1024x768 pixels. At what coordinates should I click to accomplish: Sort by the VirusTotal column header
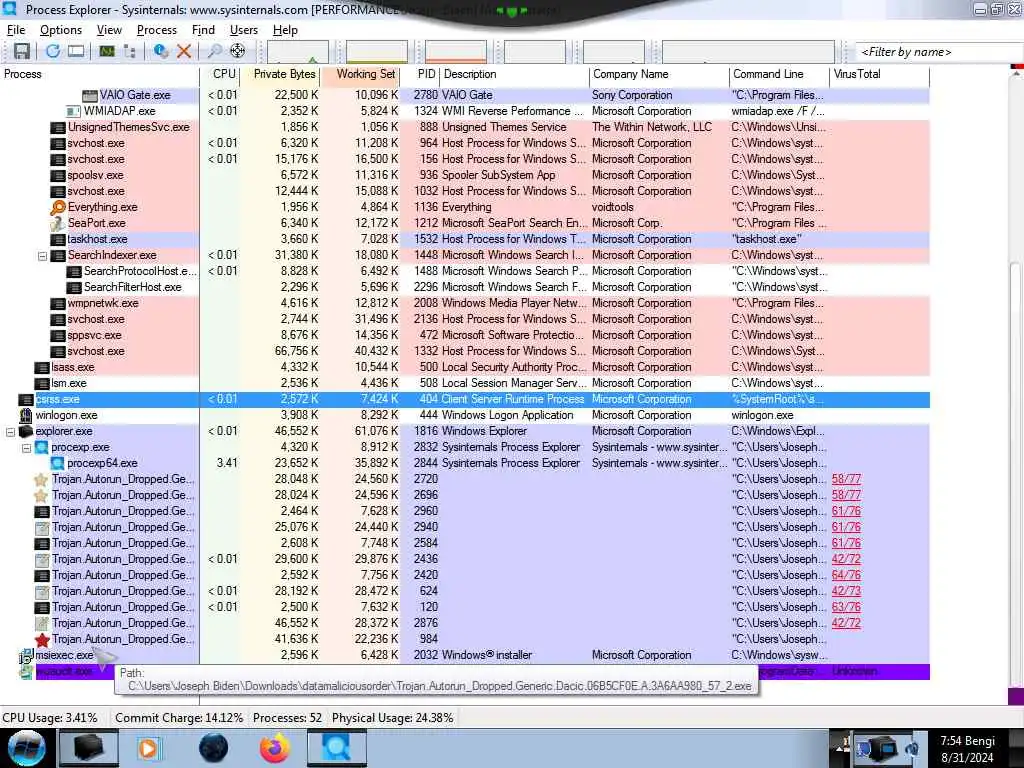point(880,74)
